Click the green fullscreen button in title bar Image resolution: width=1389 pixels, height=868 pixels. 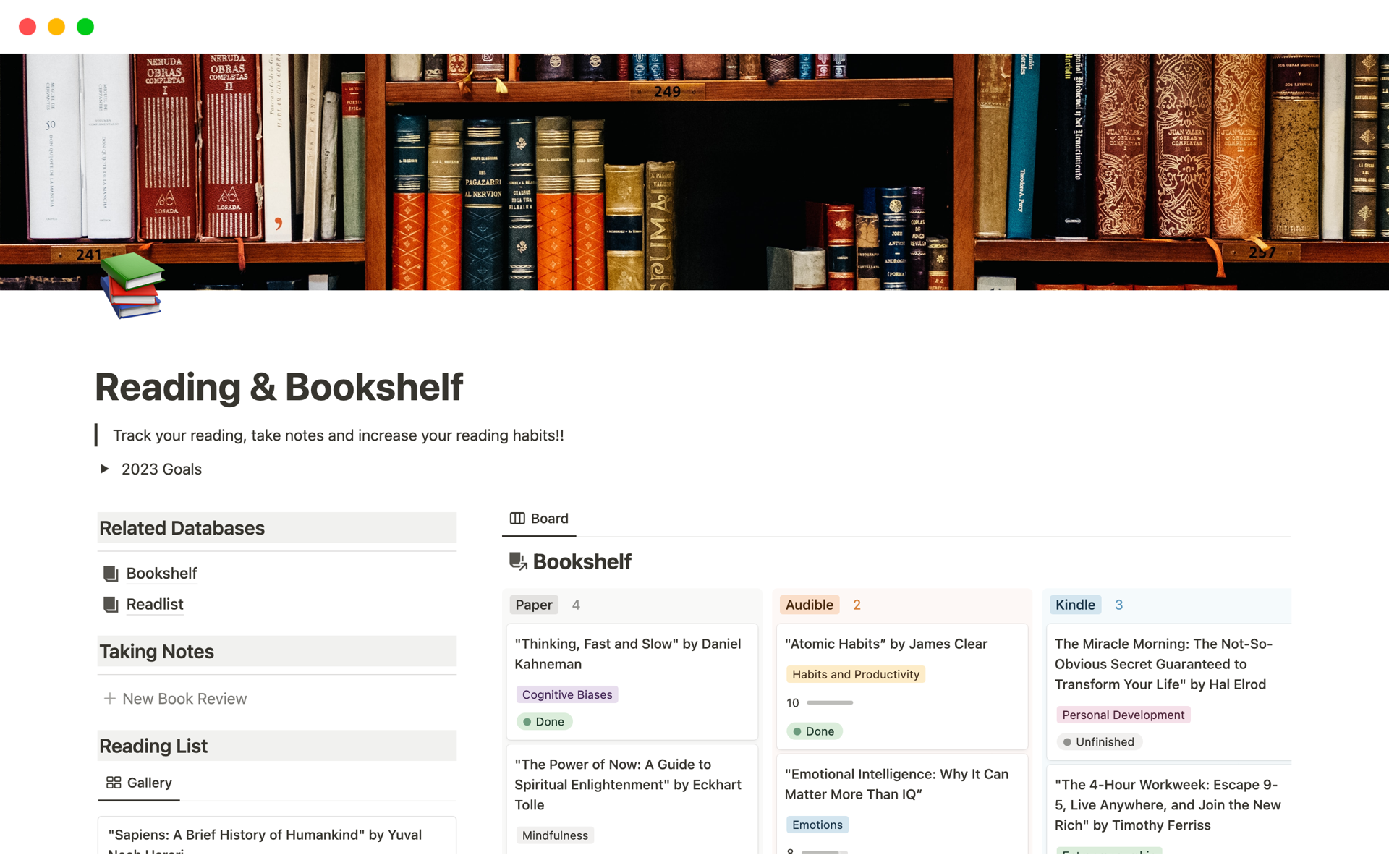tap(85, 26)
